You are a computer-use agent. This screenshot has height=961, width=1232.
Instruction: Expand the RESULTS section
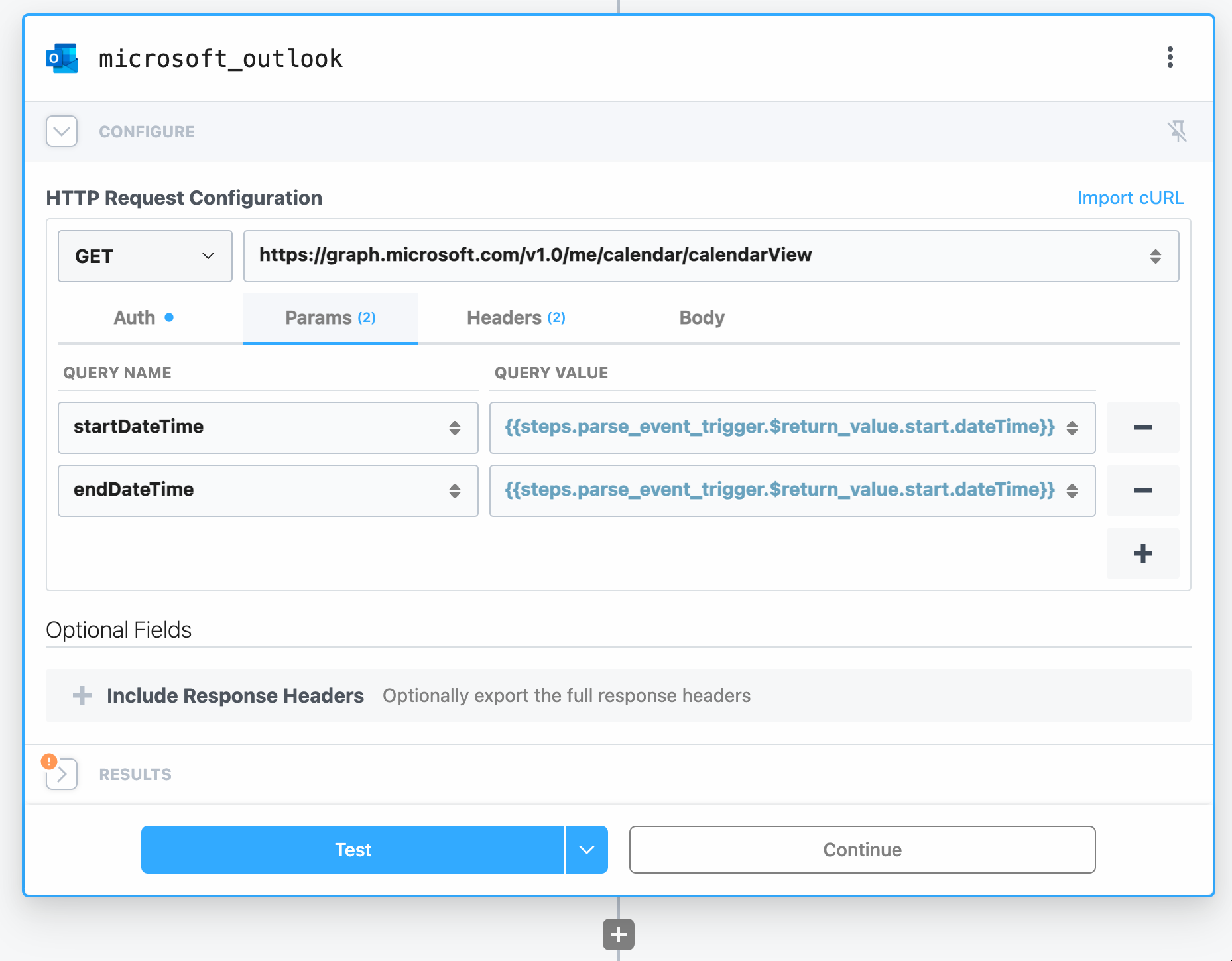coord(63,774)
